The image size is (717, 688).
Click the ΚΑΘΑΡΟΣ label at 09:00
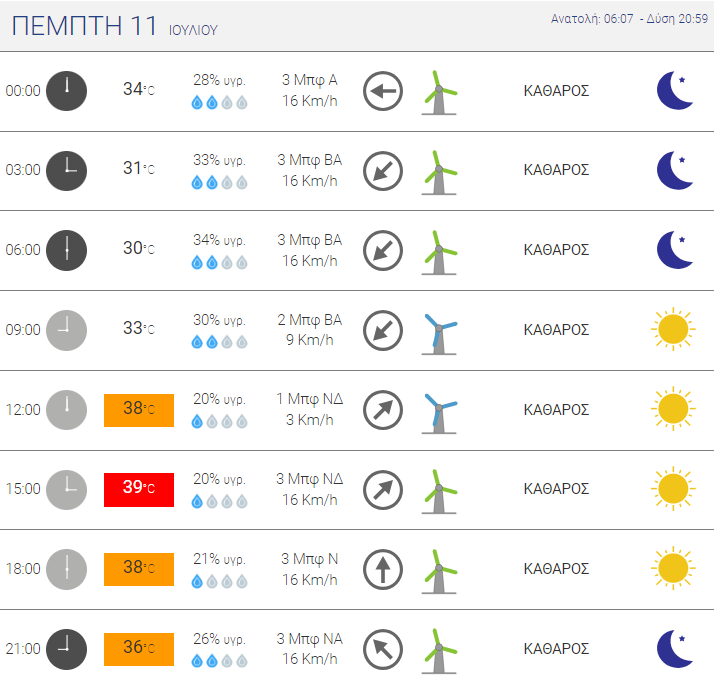pos(556,330)
